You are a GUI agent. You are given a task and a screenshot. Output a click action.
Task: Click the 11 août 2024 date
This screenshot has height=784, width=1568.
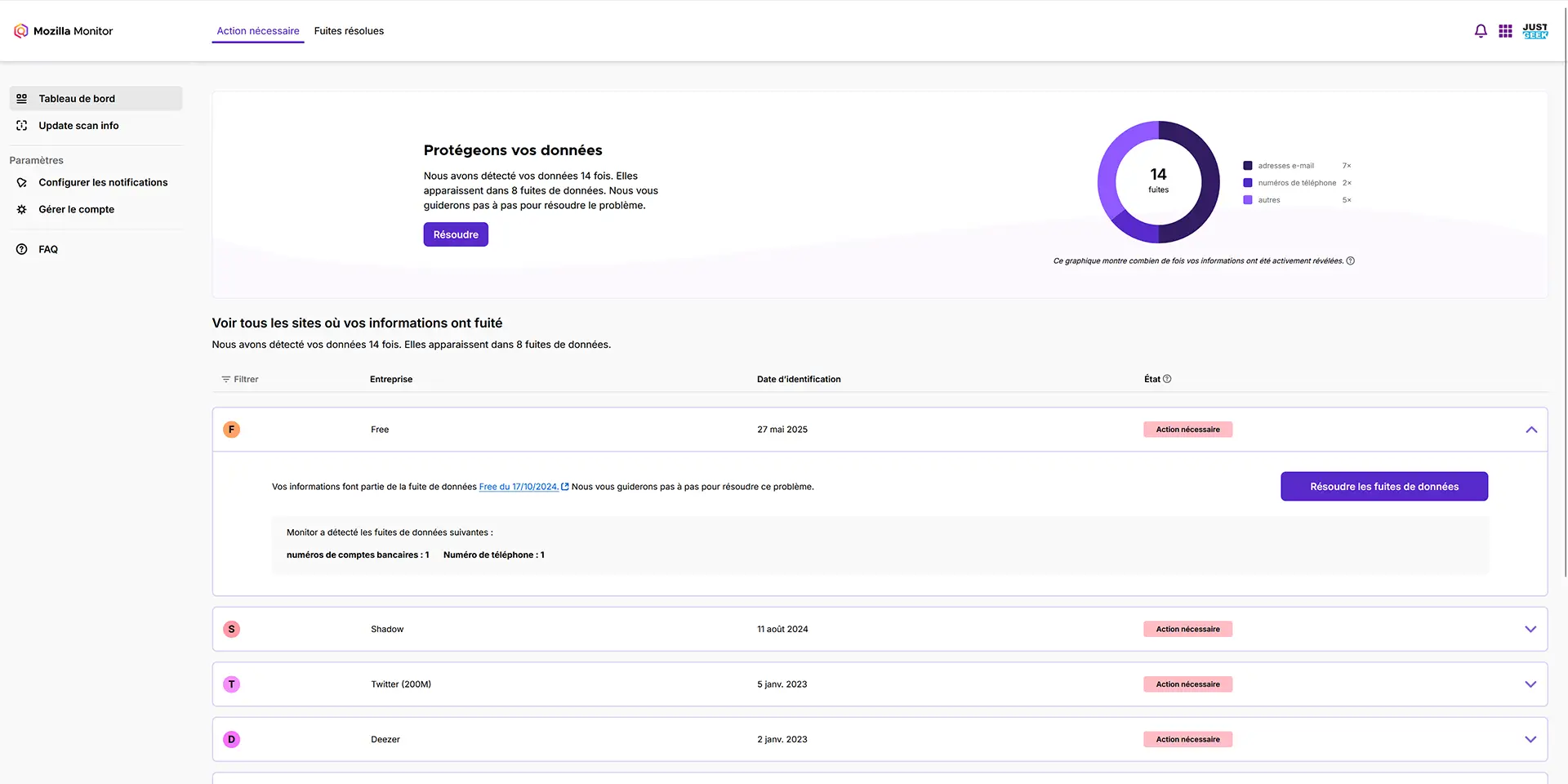(x=782, y=630)
